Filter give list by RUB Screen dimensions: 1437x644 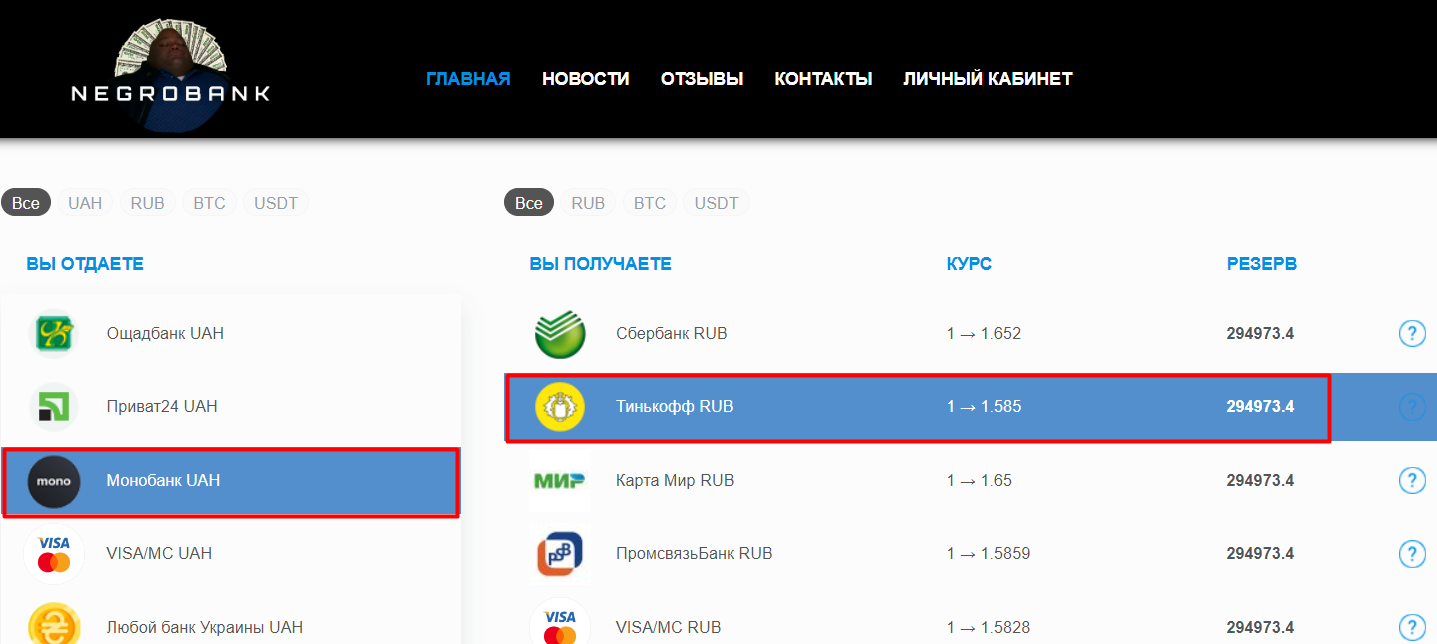click(x=147, y=203)
